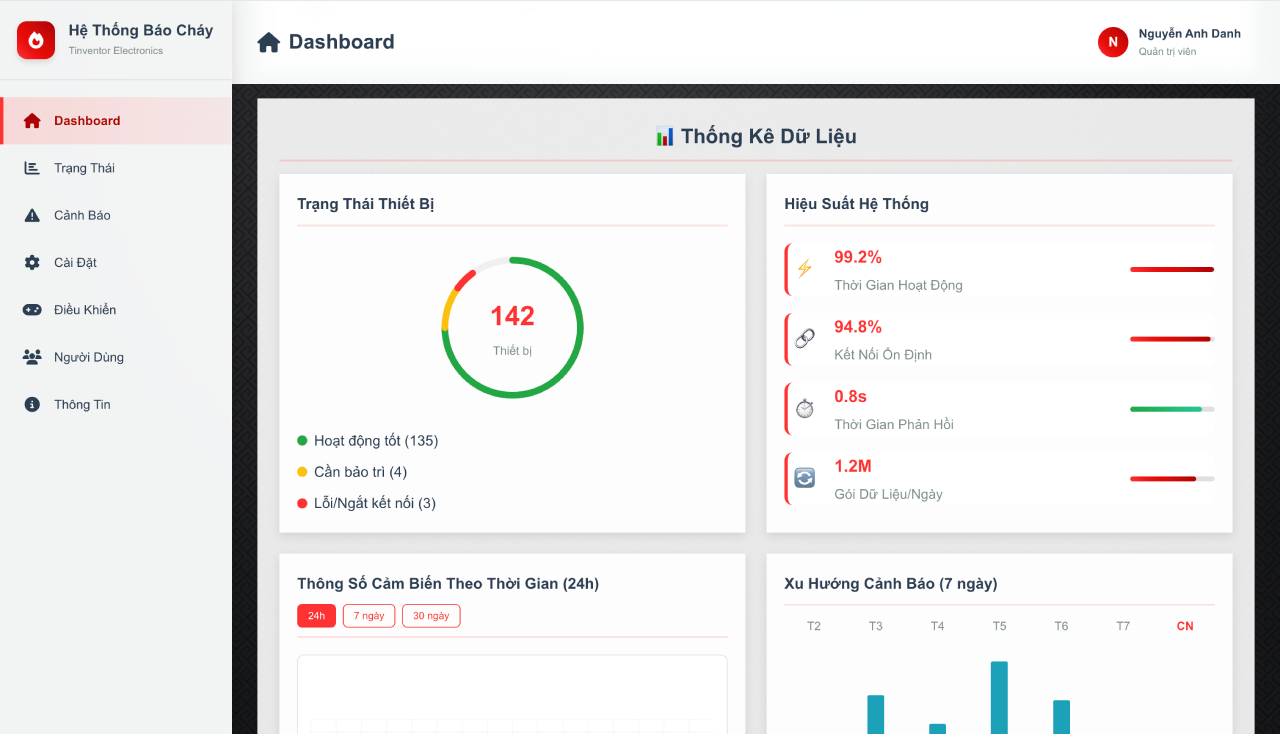
Task: Click the lightning bolt uptime icon
Action: [x=805, y=269]
